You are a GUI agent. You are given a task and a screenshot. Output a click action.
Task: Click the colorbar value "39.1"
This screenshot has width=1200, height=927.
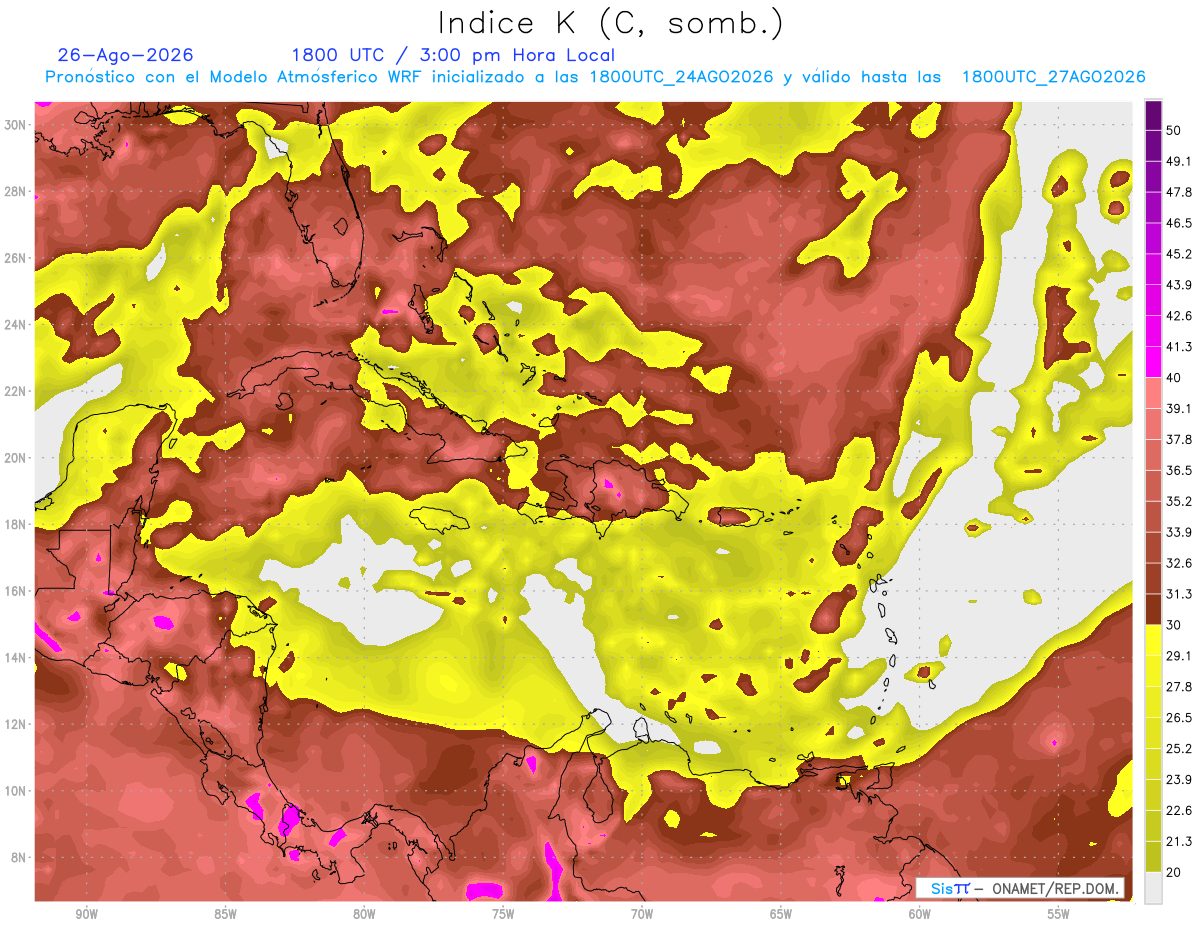pyautogui.click(x=1179, y=408)
